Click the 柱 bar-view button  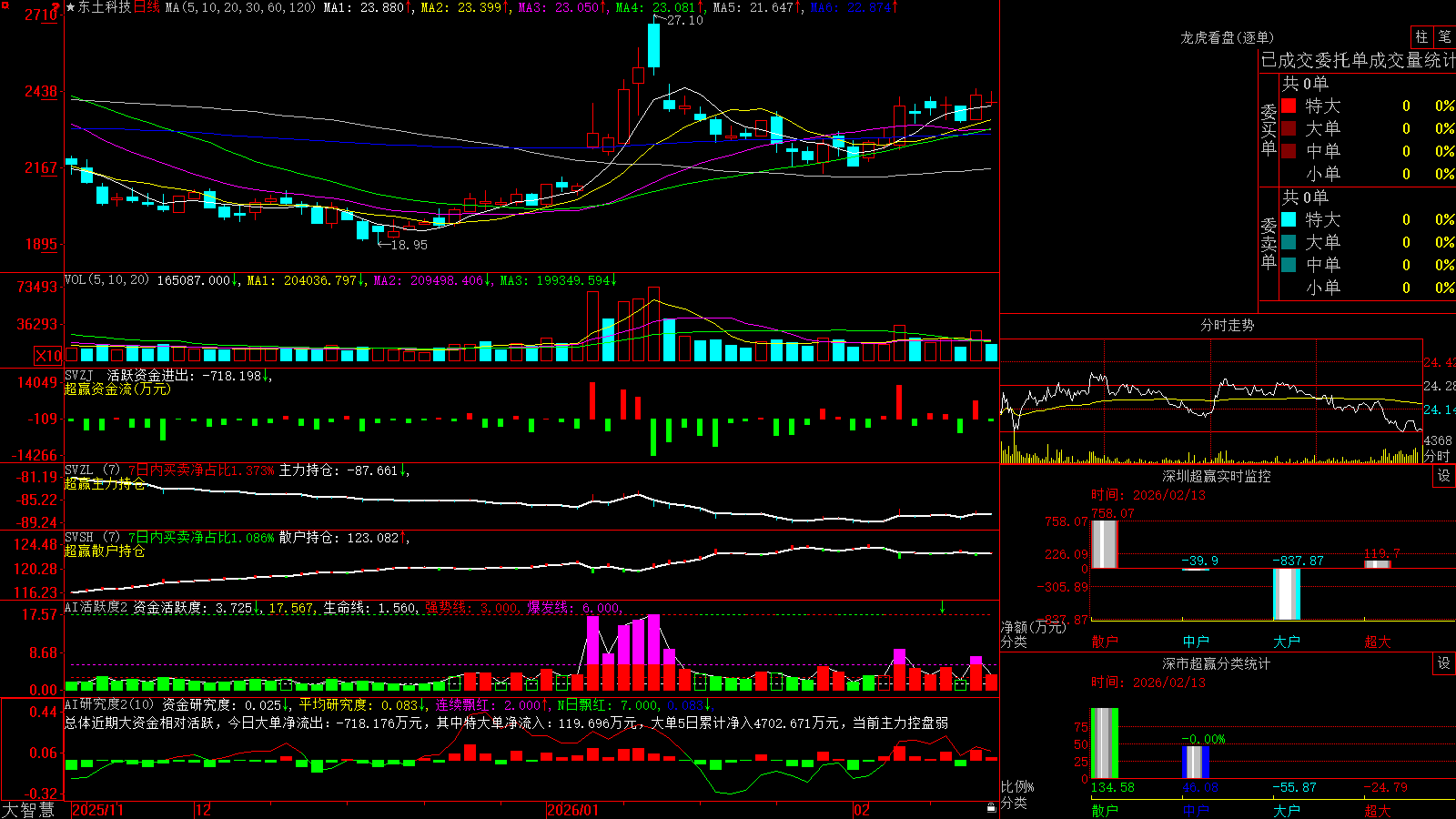tap(1421, 36)
